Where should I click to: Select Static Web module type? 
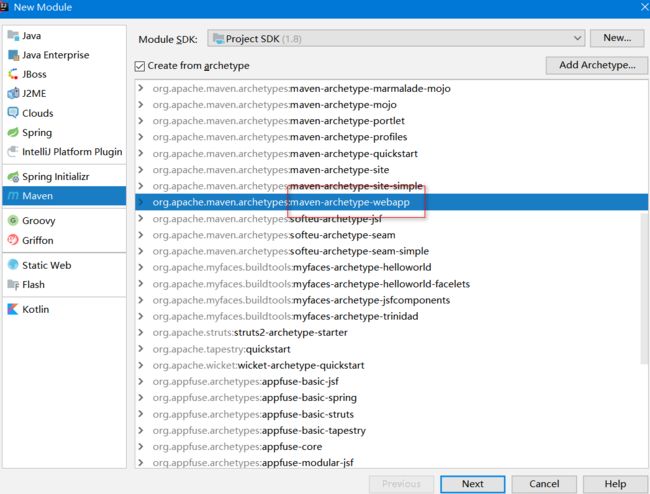pyautogui.click(x=64, y=265)
